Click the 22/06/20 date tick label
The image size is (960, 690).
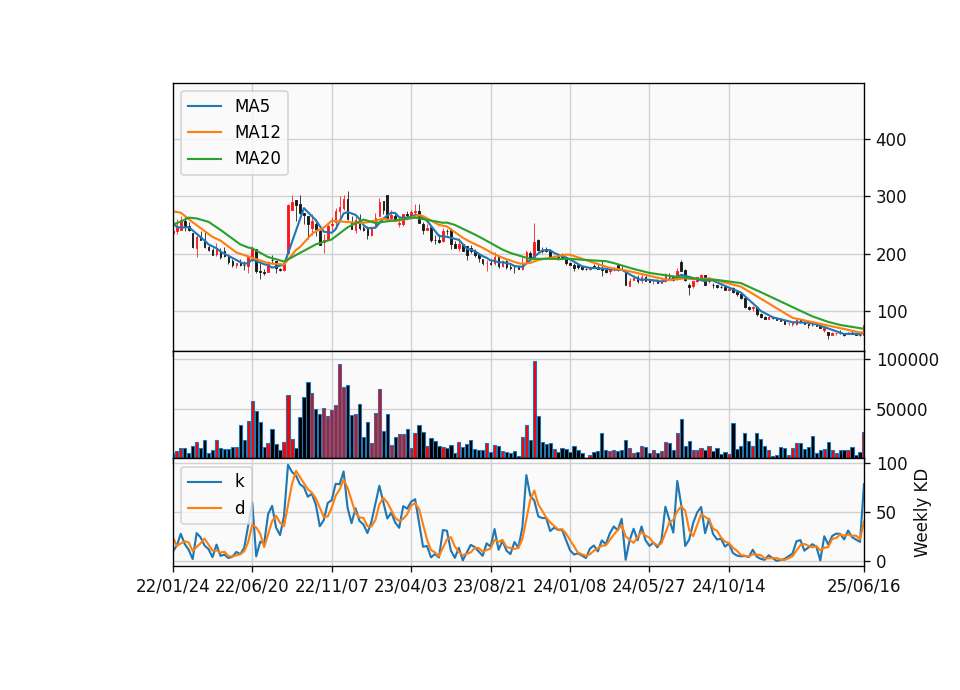tap(252, 587)
